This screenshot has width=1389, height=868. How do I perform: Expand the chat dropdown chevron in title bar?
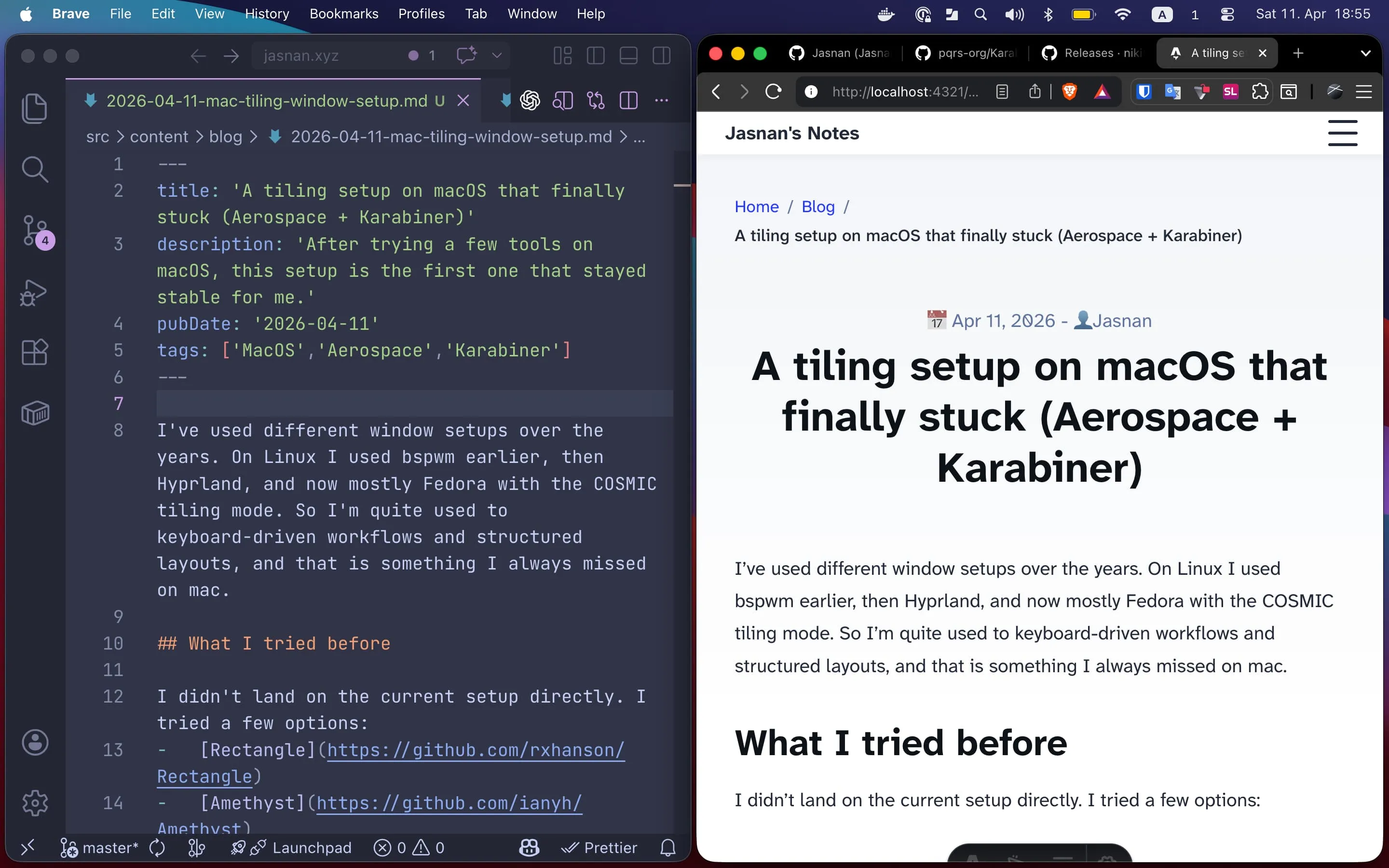(497, 55)
